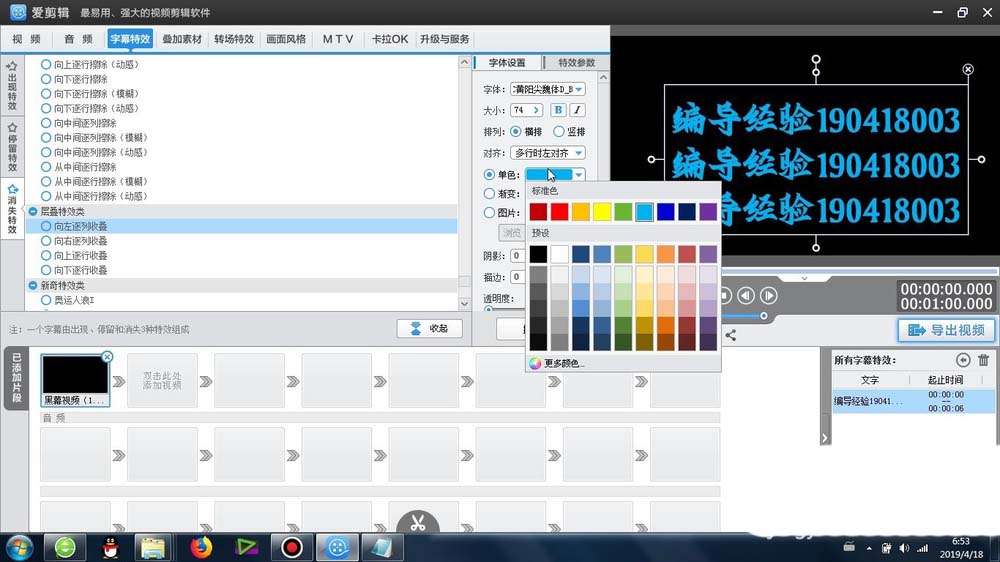Image resolution: width=1000 pixels, height=562 pixels.
Task: Open the 转场特效 tab
Action: pyautogui.click(x=234, y=39)
